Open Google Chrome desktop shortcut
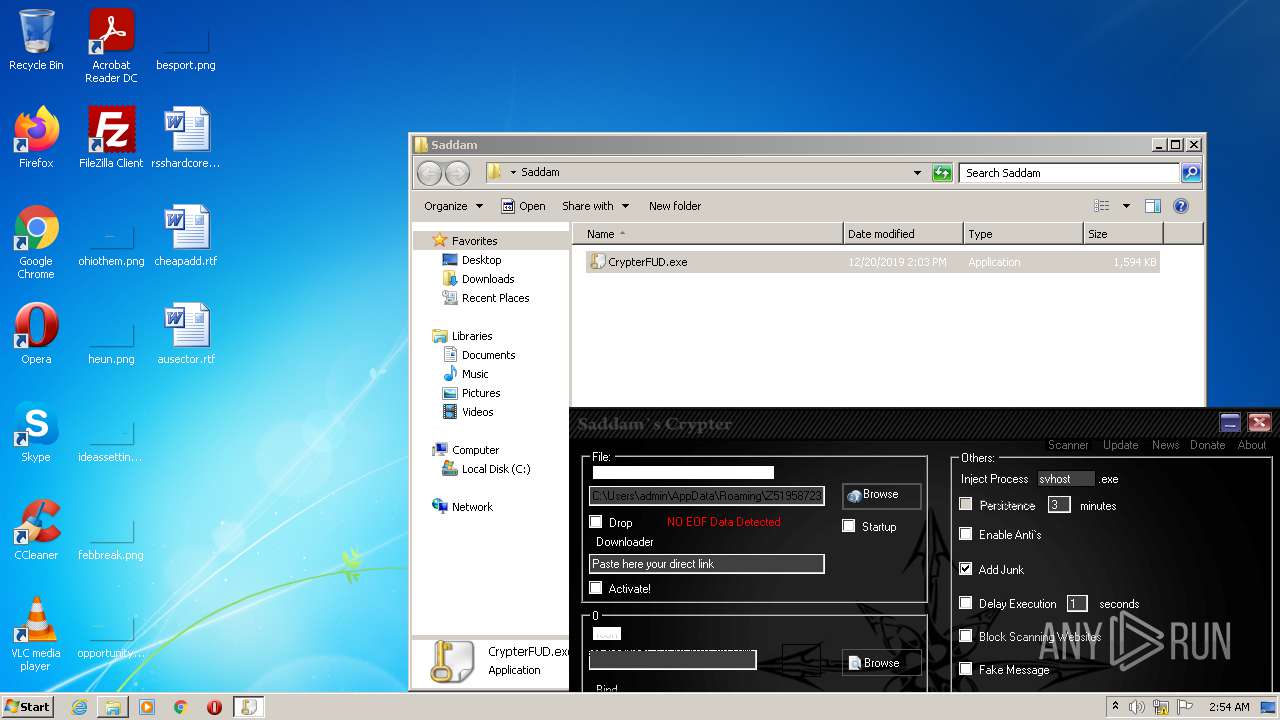 (36, 241)
